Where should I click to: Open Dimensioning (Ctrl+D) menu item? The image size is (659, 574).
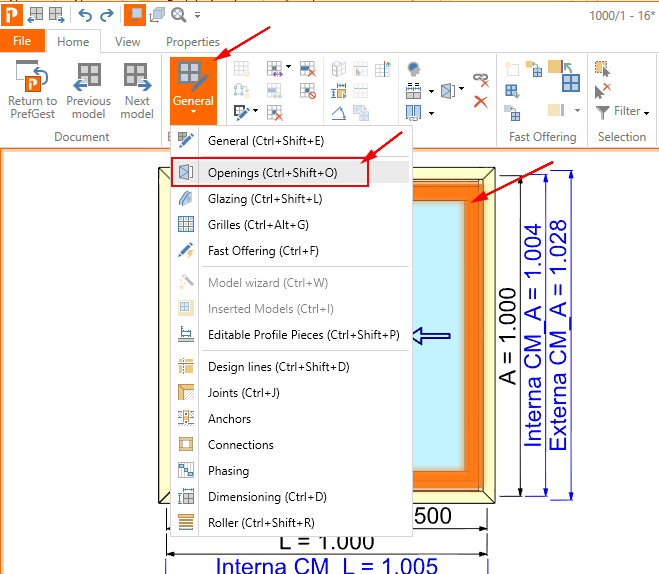tap(291, 497)
